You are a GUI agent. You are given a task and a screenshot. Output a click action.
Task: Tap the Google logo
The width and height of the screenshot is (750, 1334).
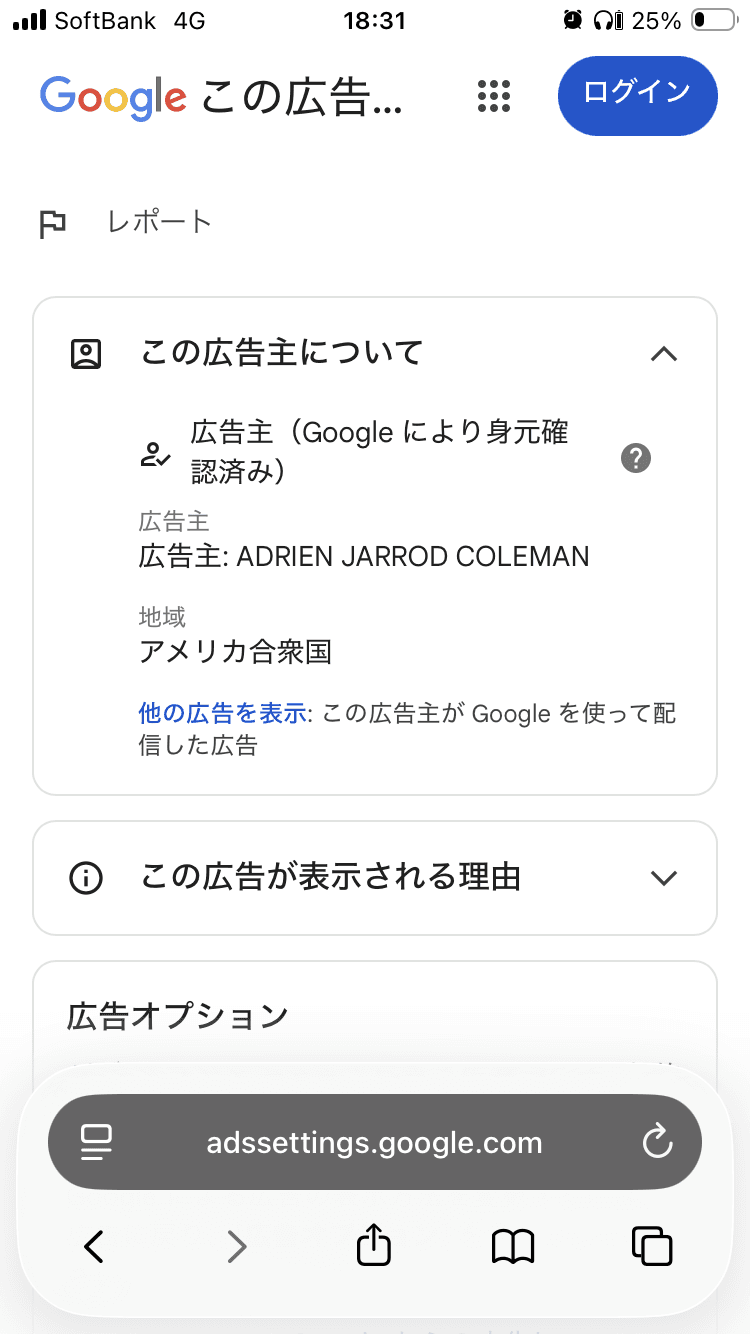point(113,97)
